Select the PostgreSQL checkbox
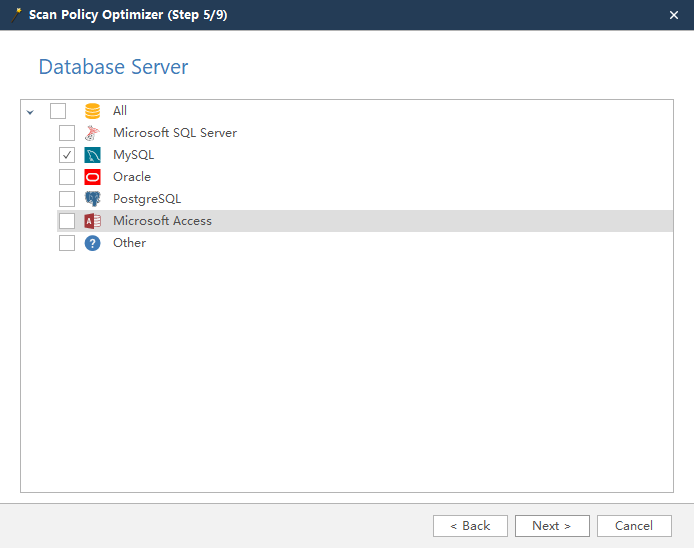The image size is (694, 548). (x=67, y=199)
